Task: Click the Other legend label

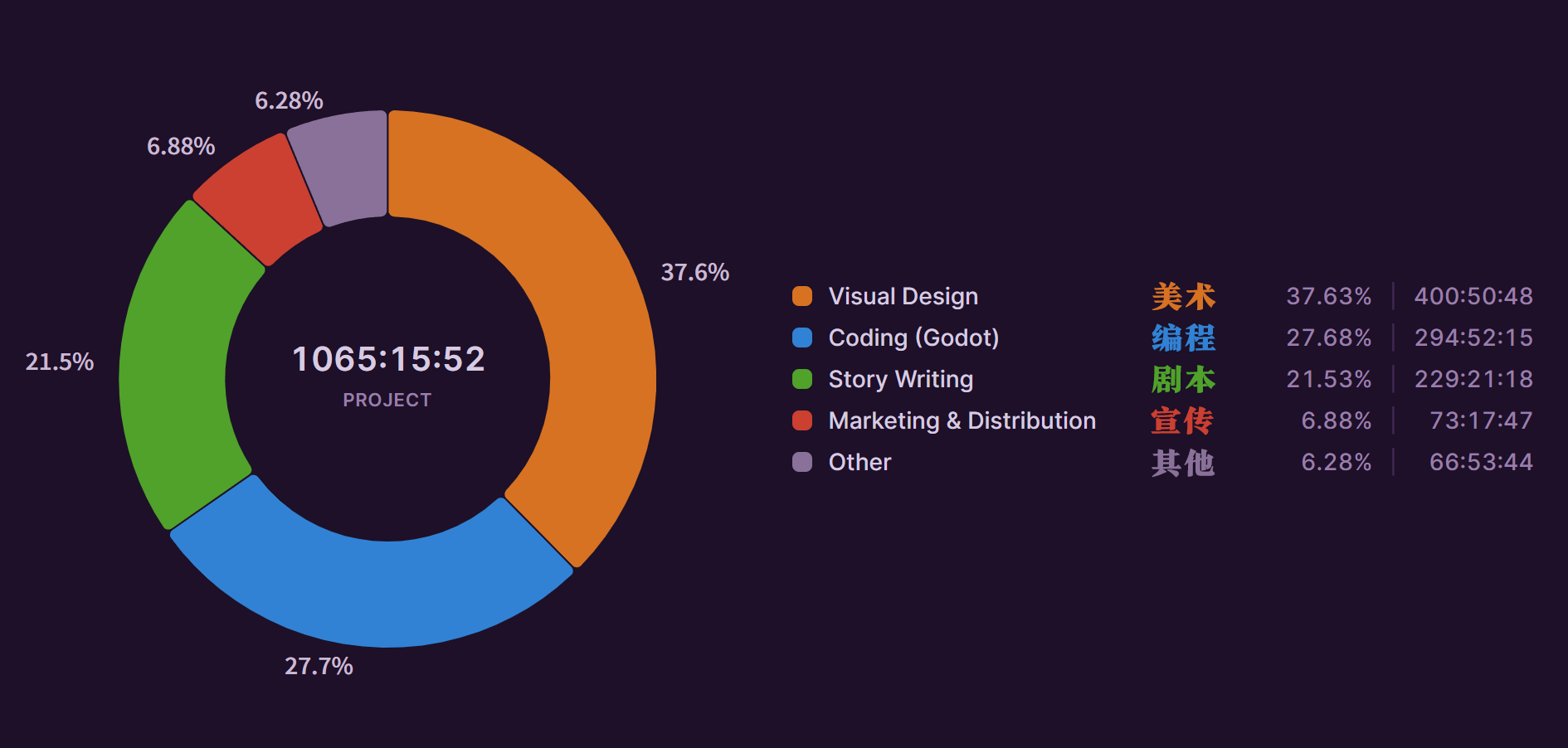Action: click(x=859, y=462)
